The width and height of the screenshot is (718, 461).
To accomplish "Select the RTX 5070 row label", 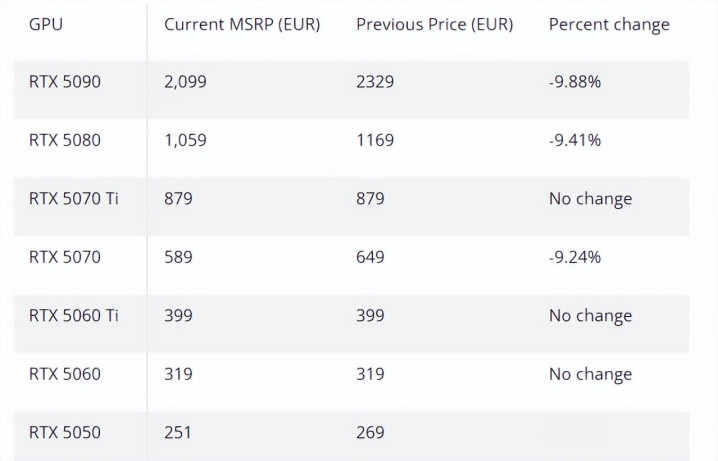I will point(65,257).
